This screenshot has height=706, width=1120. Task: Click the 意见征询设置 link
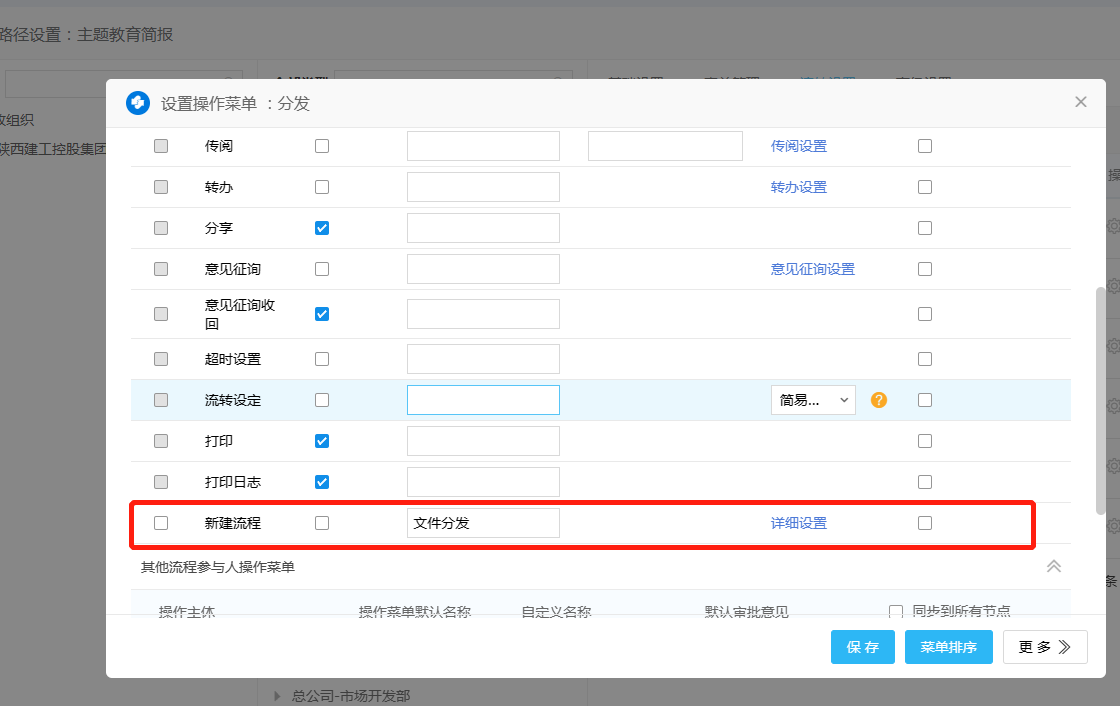click(812, 269)
